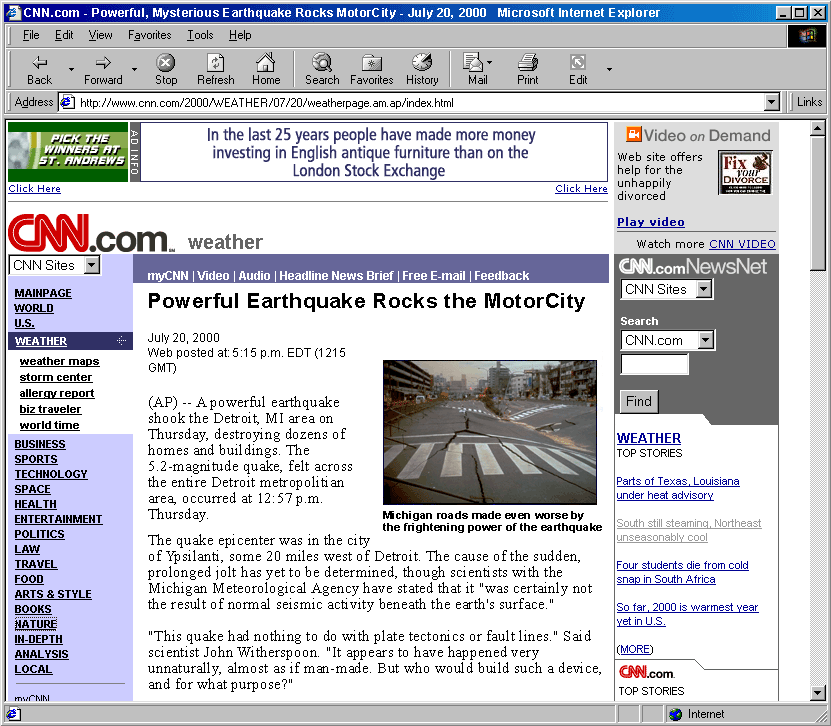Click the Edit toolbar icon

point(578,70)
